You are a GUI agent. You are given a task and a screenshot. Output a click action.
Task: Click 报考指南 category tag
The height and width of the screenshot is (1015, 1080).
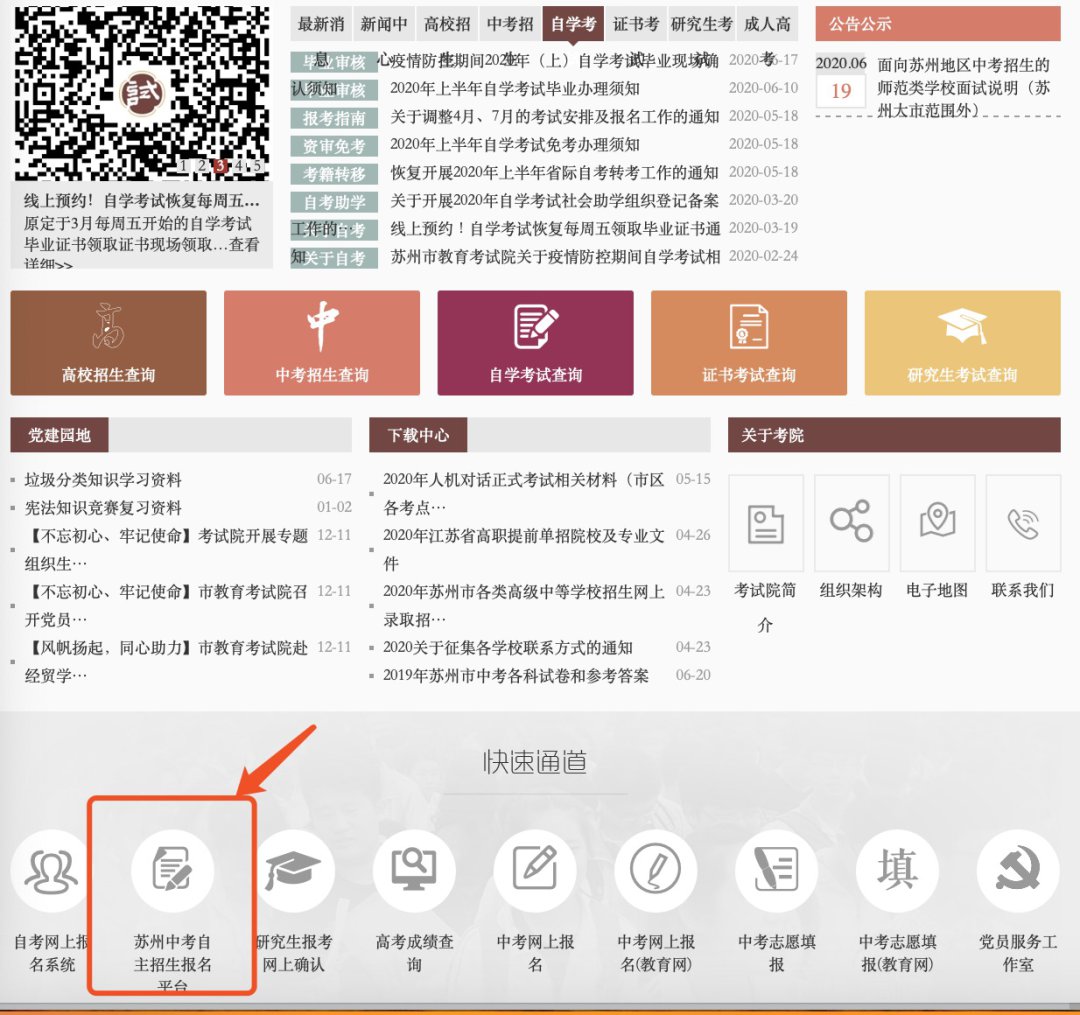pyautogui.click(x=334, y=118)
